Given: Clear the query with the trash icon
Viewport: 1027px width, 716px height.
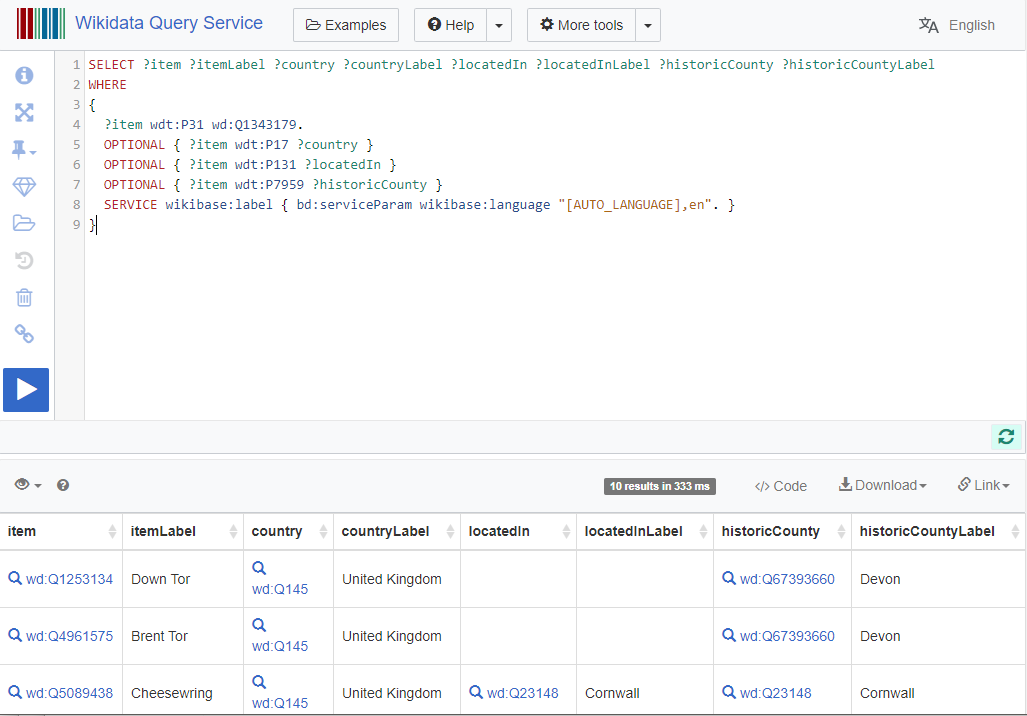Looking at the screenshot, I should (x=24, y=297).
